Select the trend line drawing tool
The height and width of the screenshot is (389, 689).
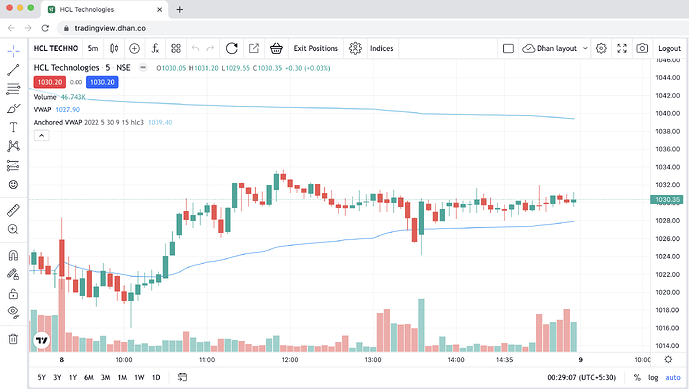pyautogui.click(x=13, y=70)
